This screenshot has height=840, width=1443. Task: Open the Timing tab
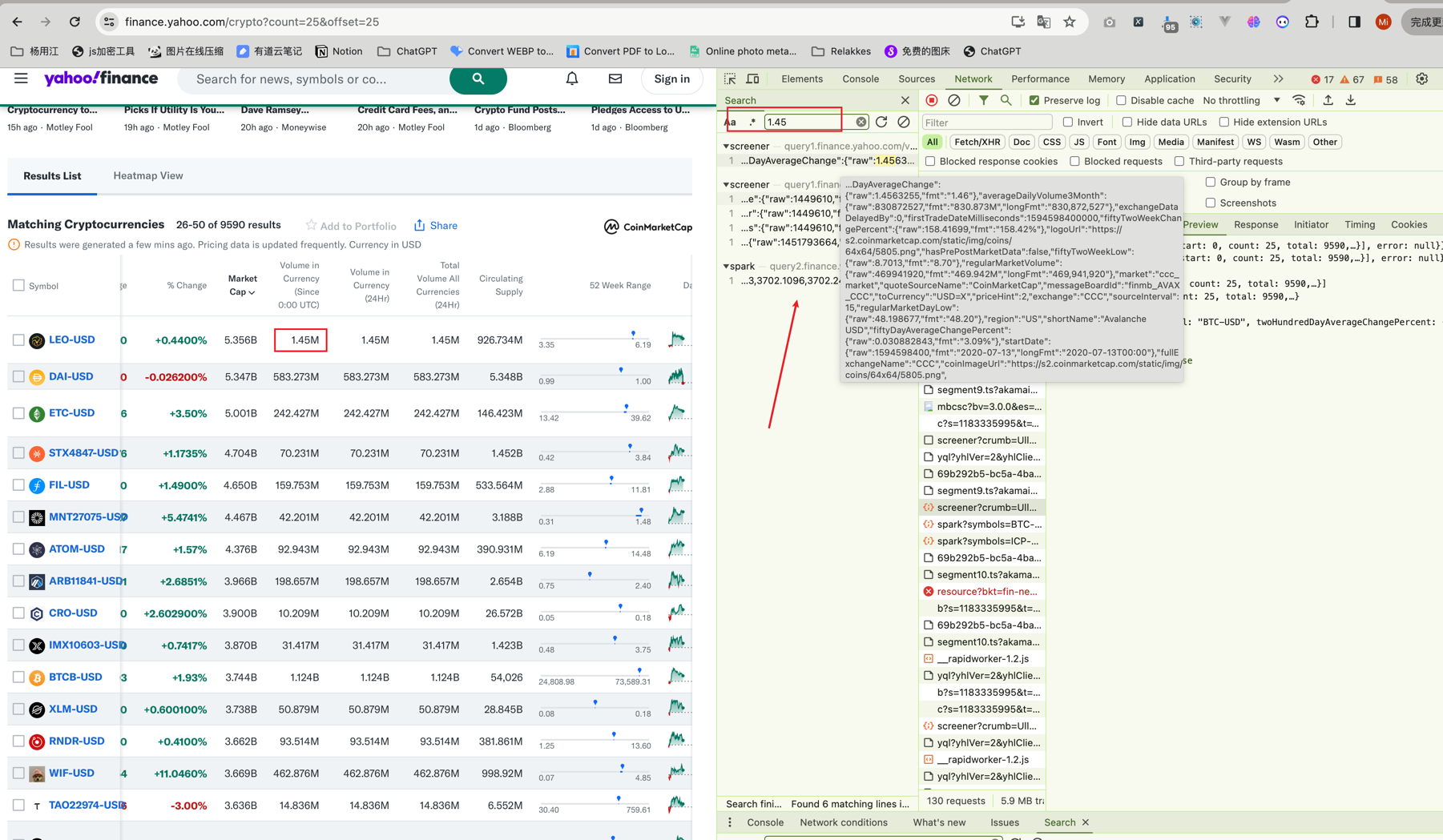1360,224
